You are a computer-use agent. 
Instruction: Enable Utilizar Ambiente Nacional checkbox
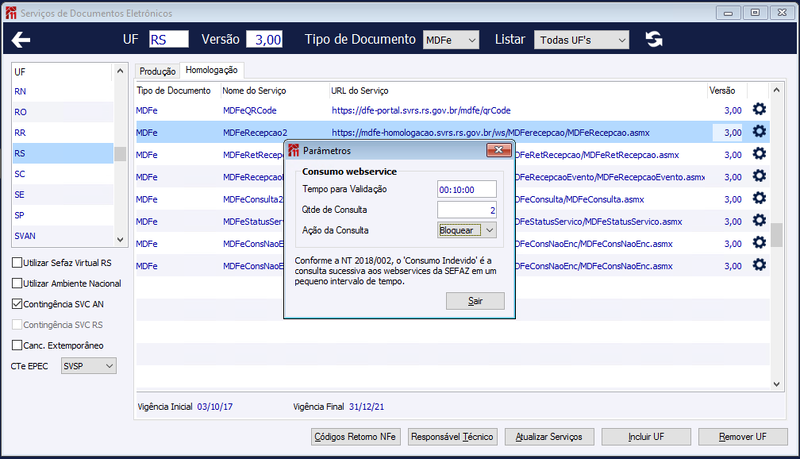[x=17, y=283]
